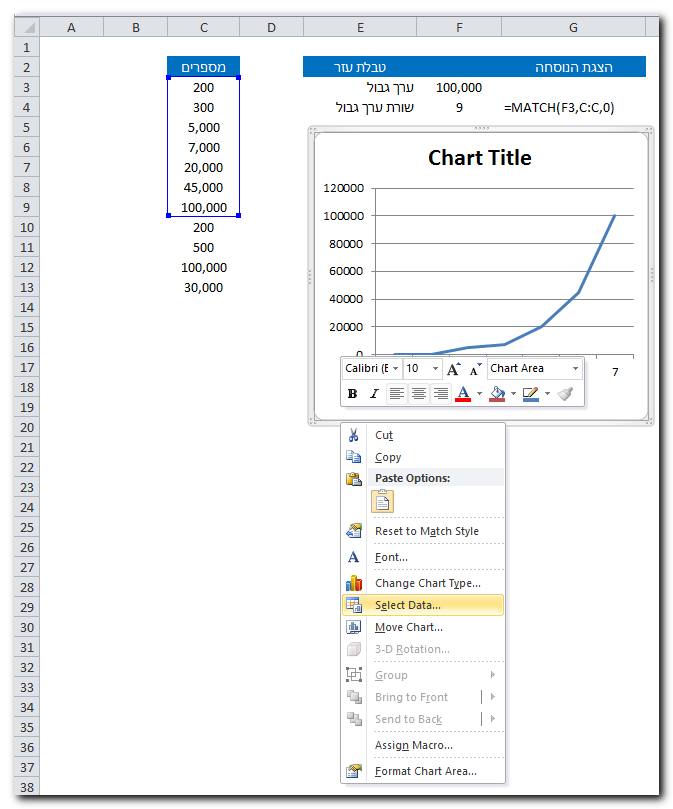Viewport: 673px width, 809px height.
Task: Choose Change Chart Type from context menu
Action: tap(427, 583)
